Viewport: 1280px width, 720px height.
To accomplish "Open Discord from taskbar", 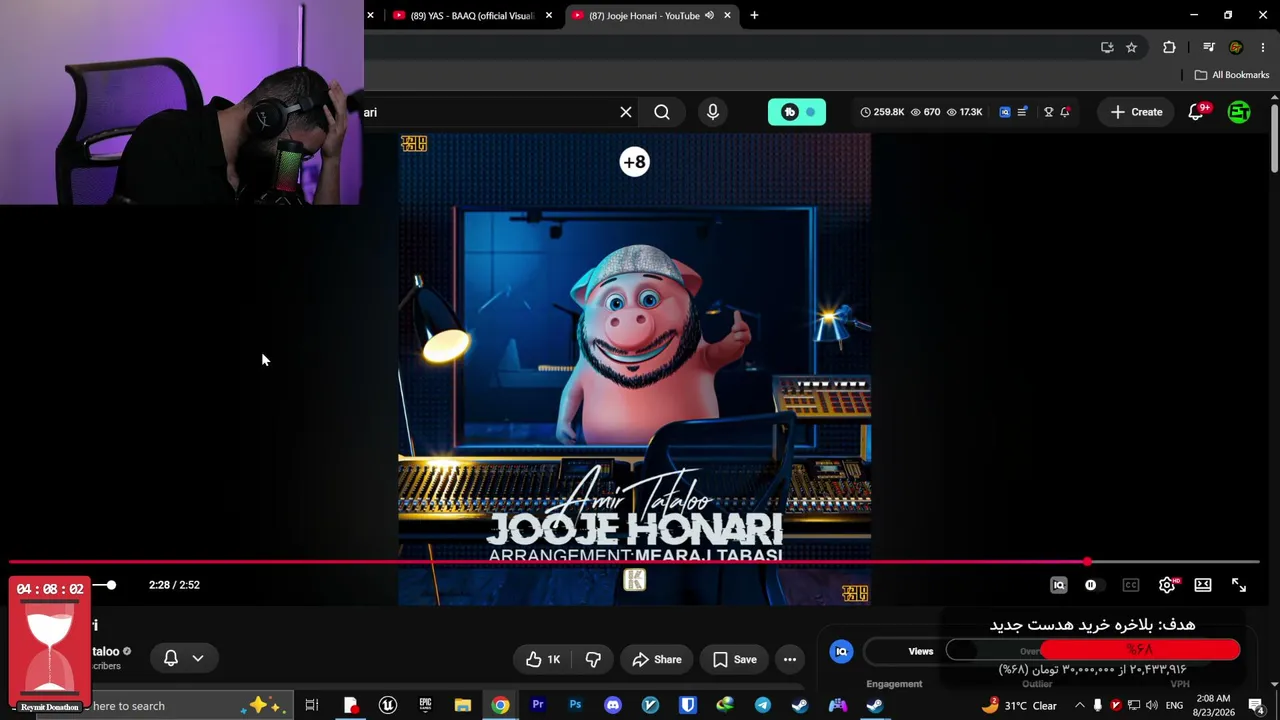I will (613, 706).
